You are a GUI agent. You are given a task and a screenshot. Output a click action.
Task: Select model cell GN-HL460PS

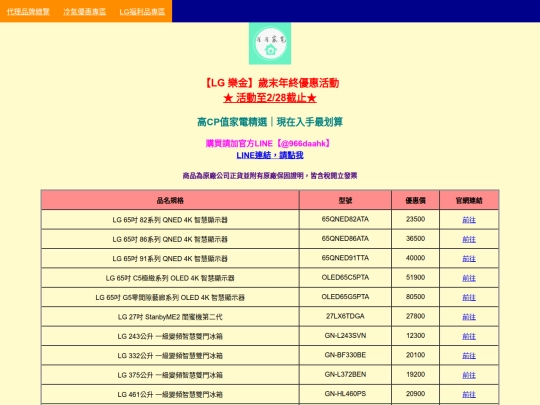(x=345, y=394)
